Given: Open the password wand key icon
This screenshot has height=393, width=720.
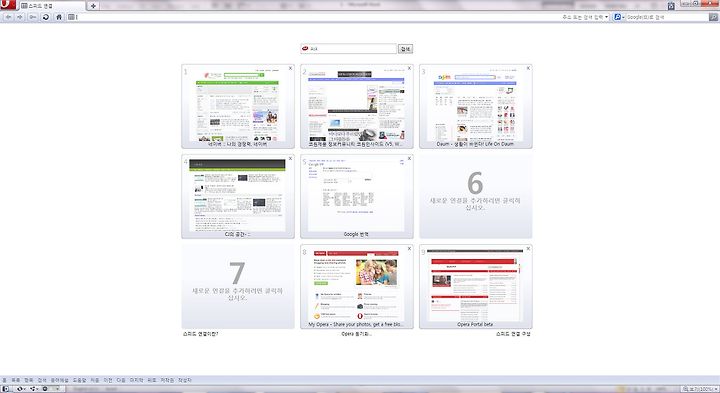Looking at the screenshot, I should (33, 17).
